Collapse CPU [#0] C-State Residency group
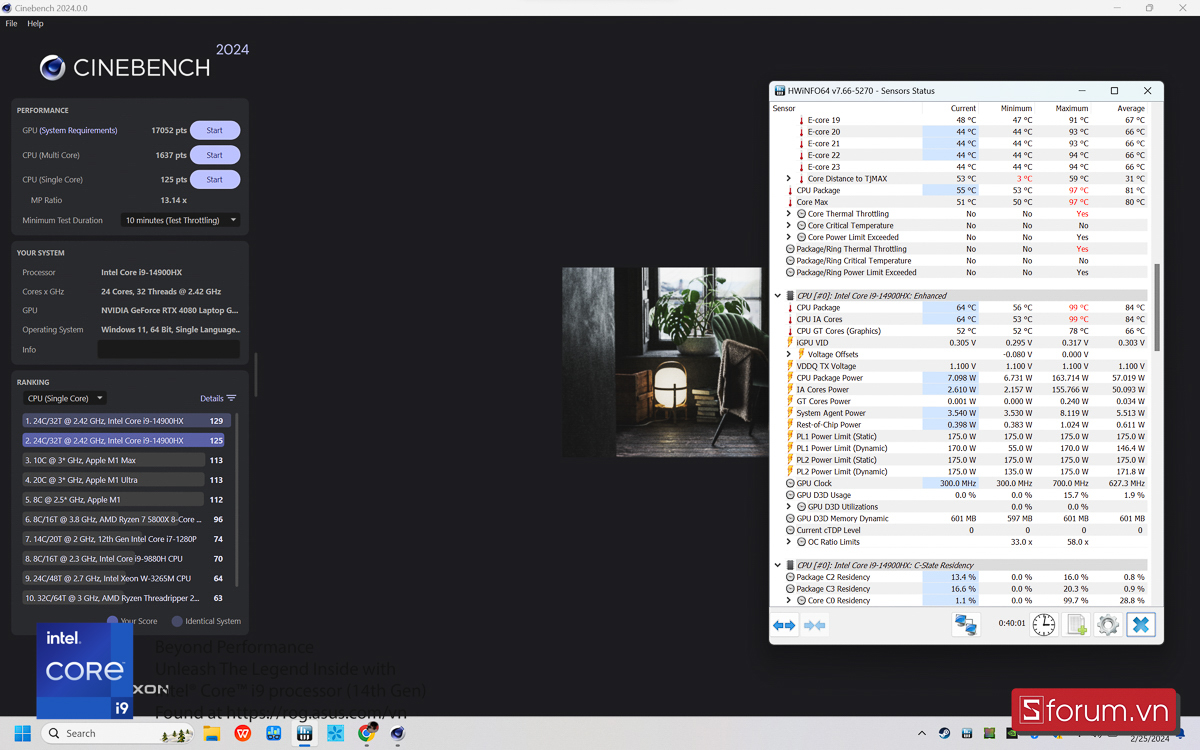Viewport: 1200px width, 750px height. tap(778, 566)
